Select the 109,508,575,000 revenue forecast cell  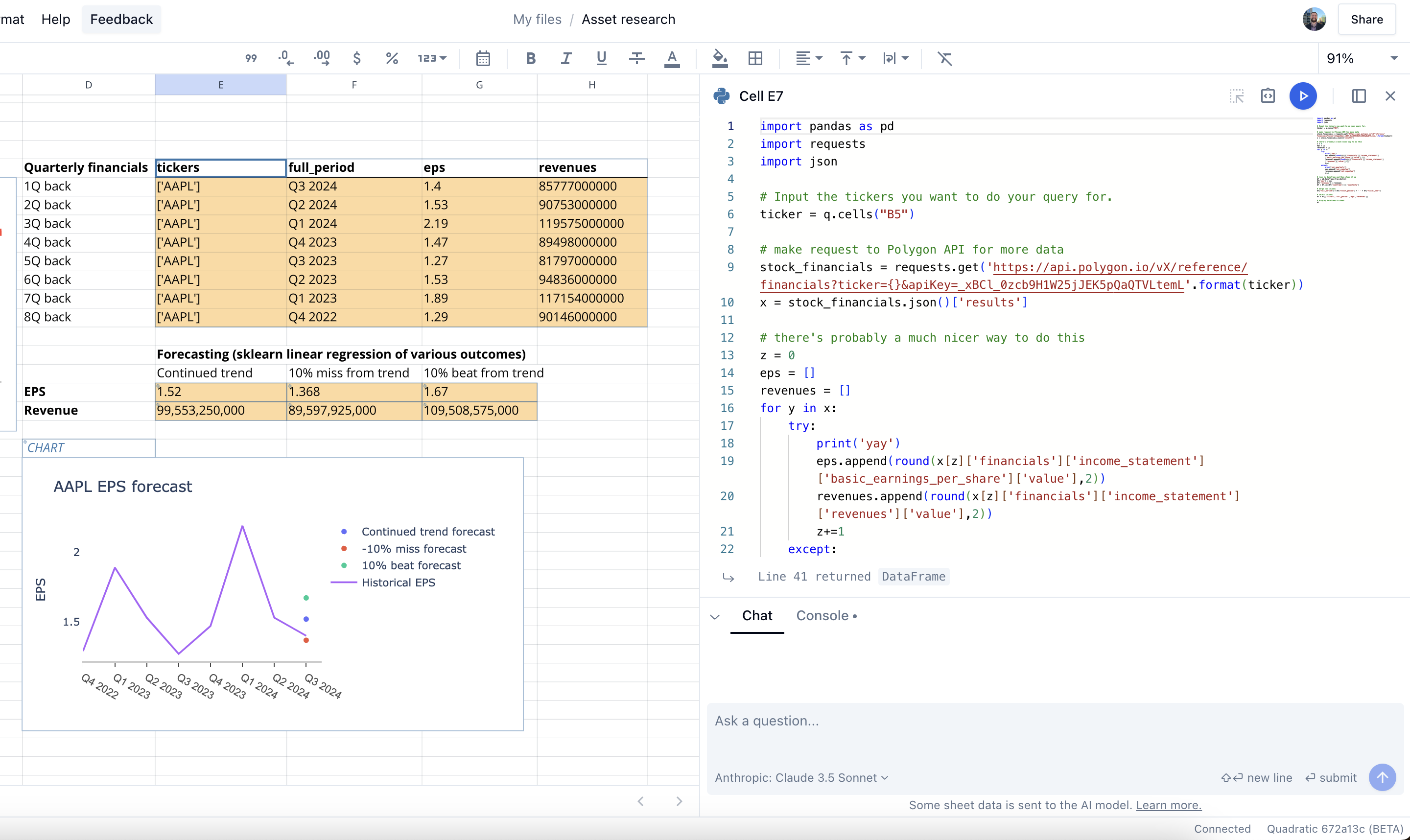(x=479, y=410)
